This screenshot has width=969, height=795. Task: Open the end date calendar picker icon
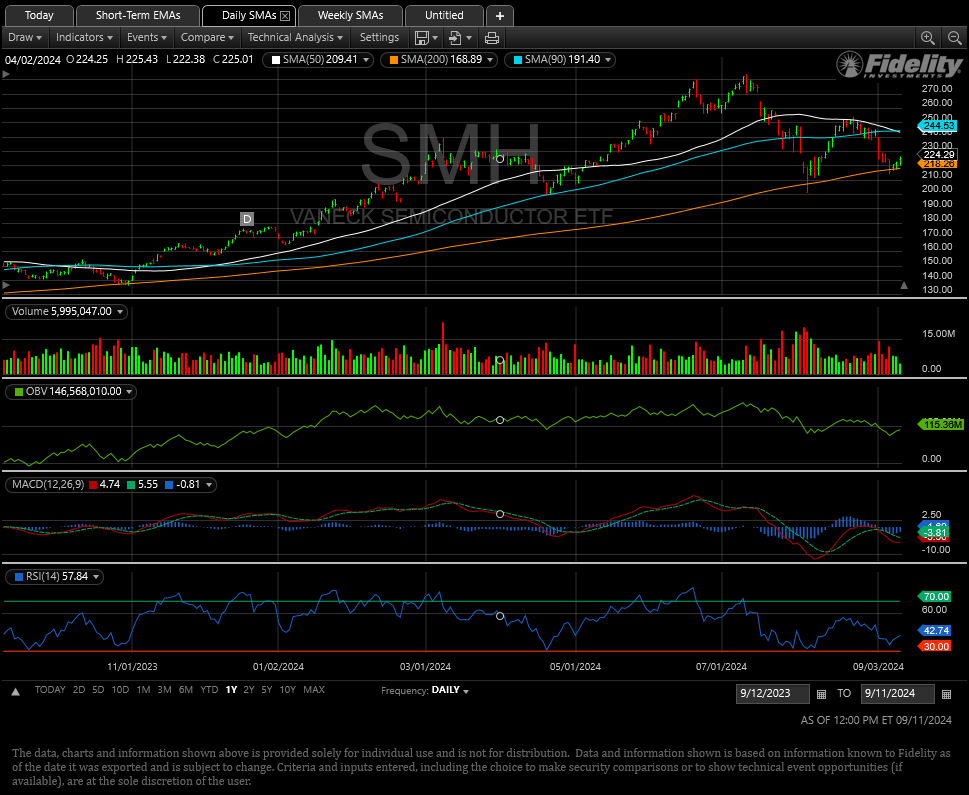click(946, 694)
